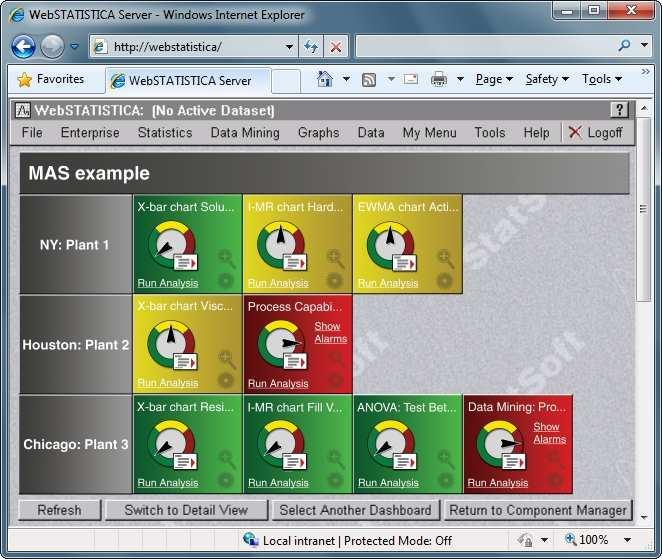Image resolution: width=662 pixels, height=559 pixels.
Task: Open the My Menu item
Action: [429, 133]
